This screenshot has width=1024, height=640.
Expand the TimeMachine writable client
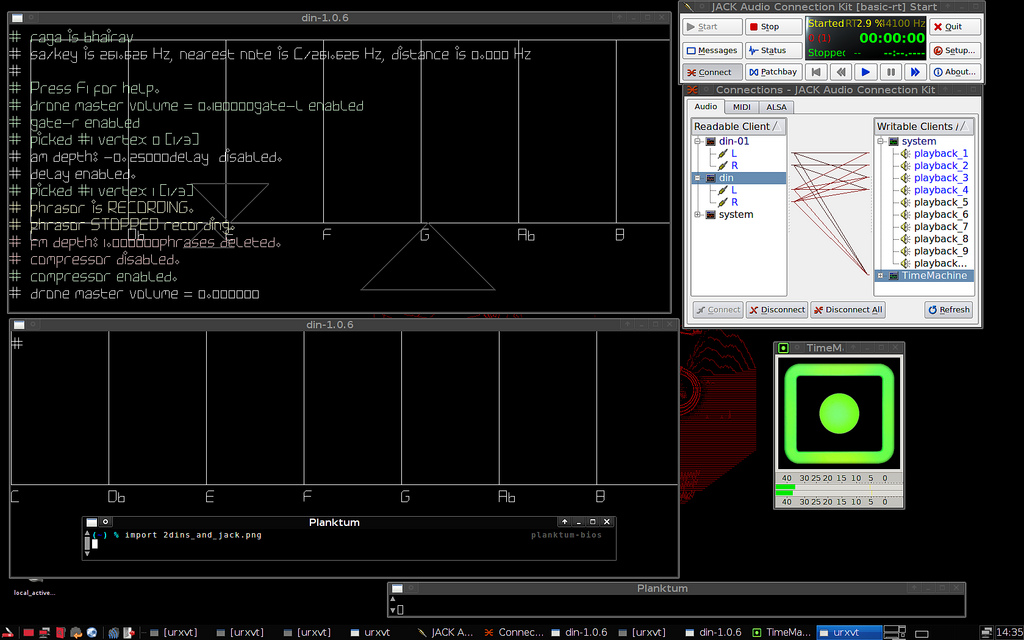(x=880, y=276)
